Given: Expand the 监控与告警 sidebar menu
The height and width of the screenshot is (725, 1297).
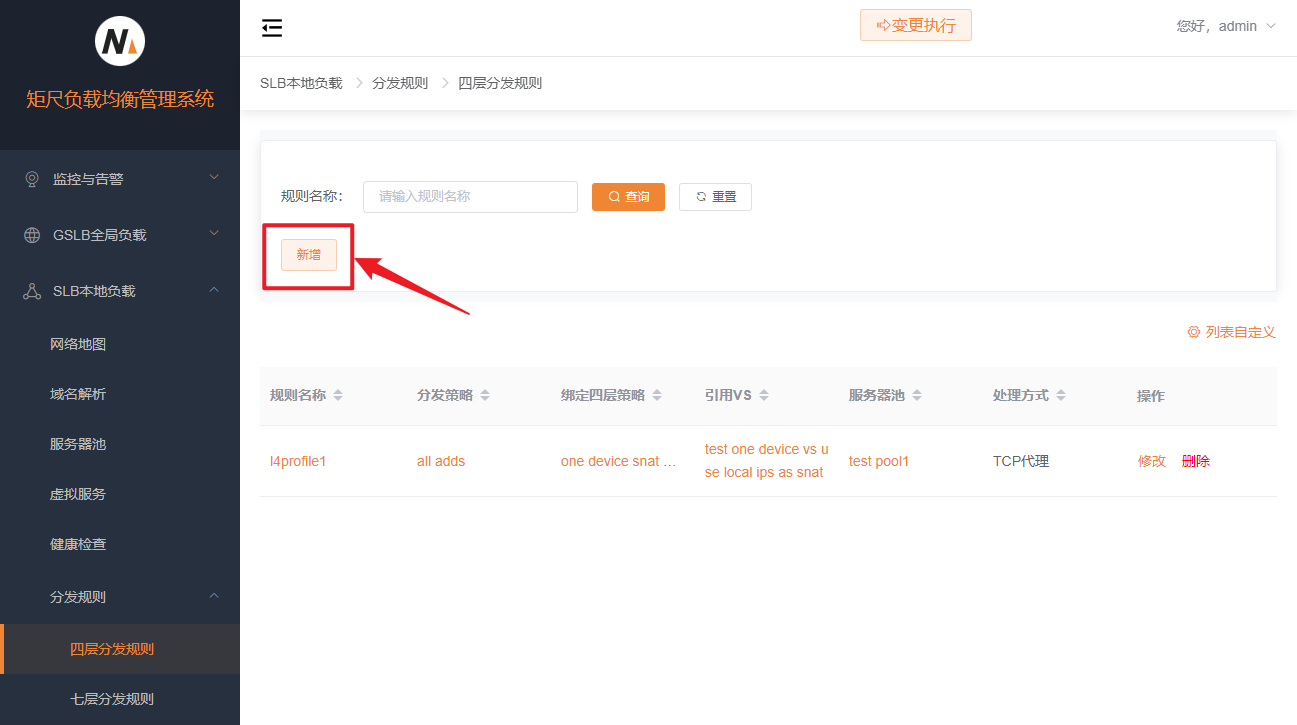Looking at the screenshot, I should click(x=120, y=179).
